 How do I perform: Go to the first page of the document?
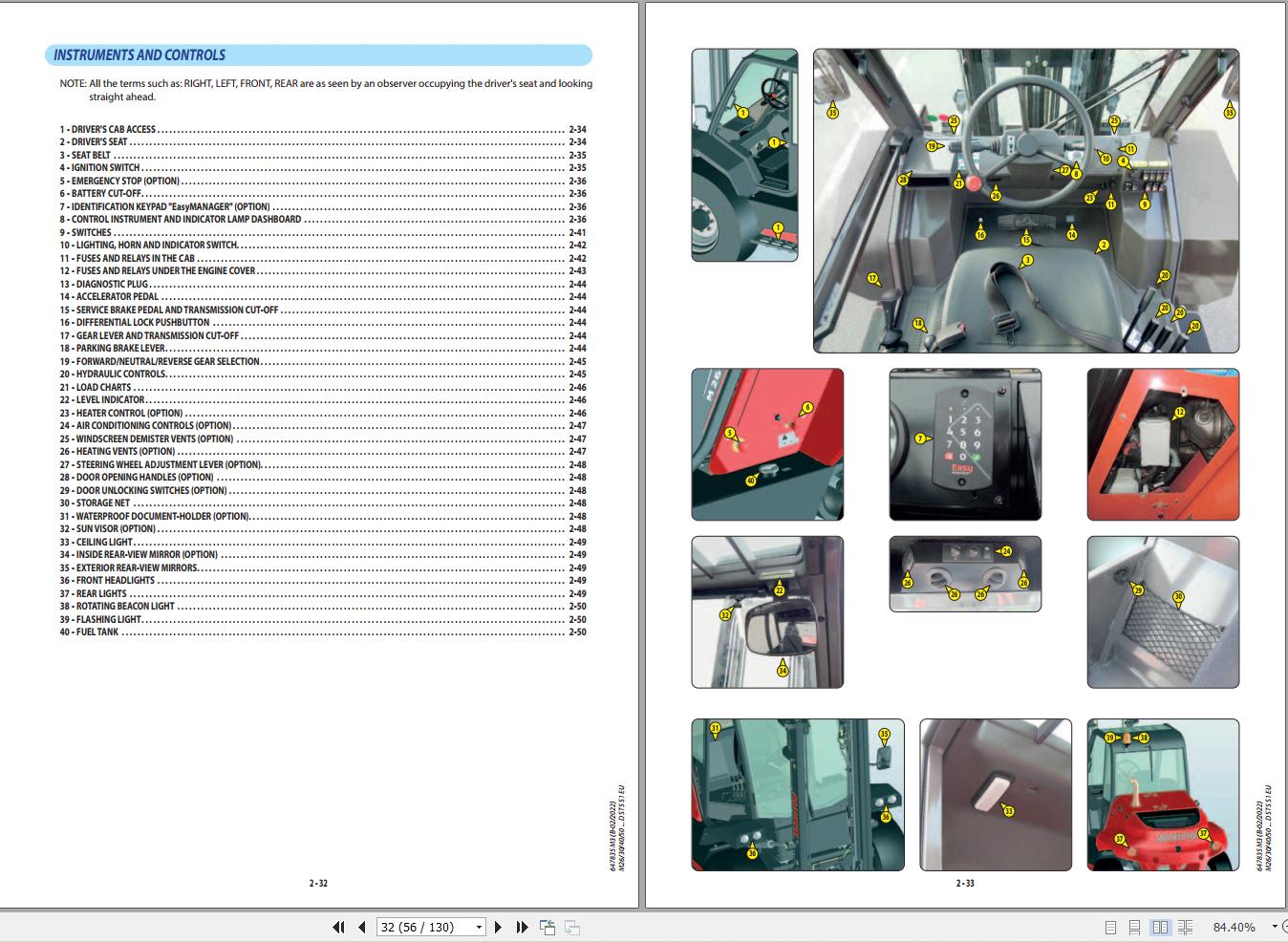(x=338, y=927)
